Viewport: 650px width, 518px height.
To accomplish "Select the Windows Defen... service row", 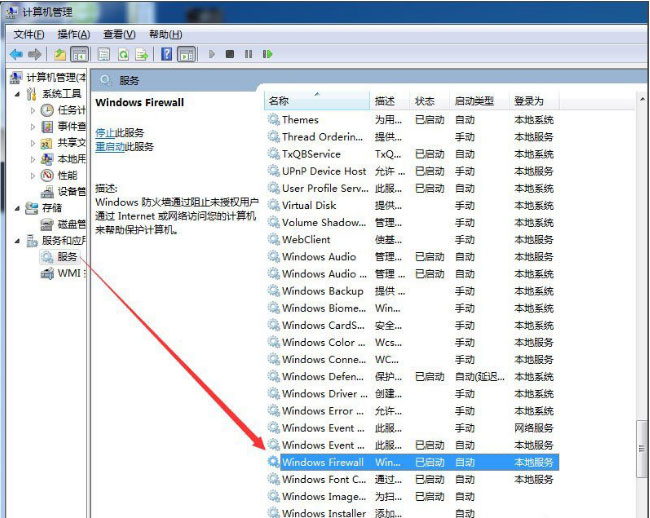I will point(412,376).
